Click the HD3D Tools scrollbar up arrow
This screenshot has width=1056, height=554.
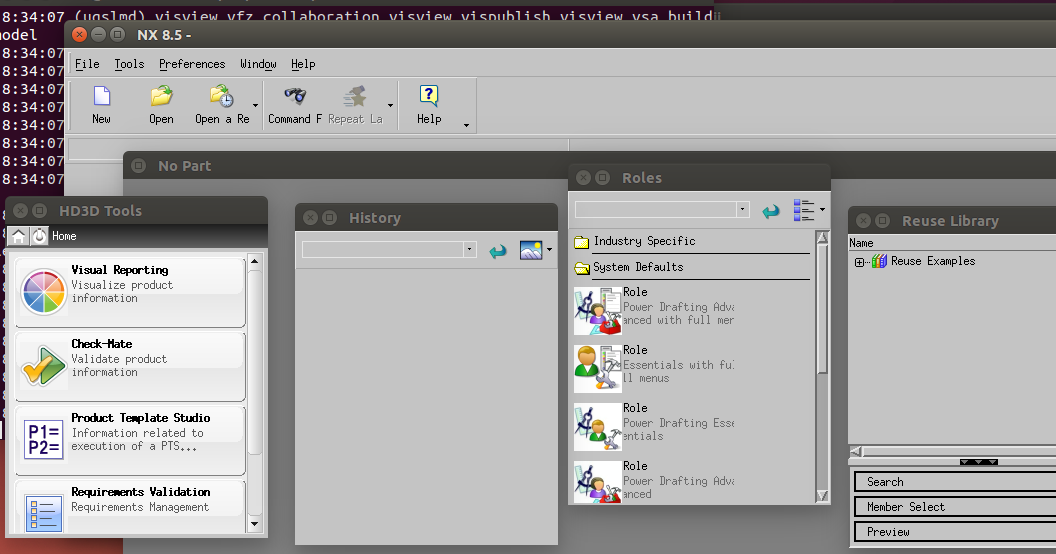[255, 261]
